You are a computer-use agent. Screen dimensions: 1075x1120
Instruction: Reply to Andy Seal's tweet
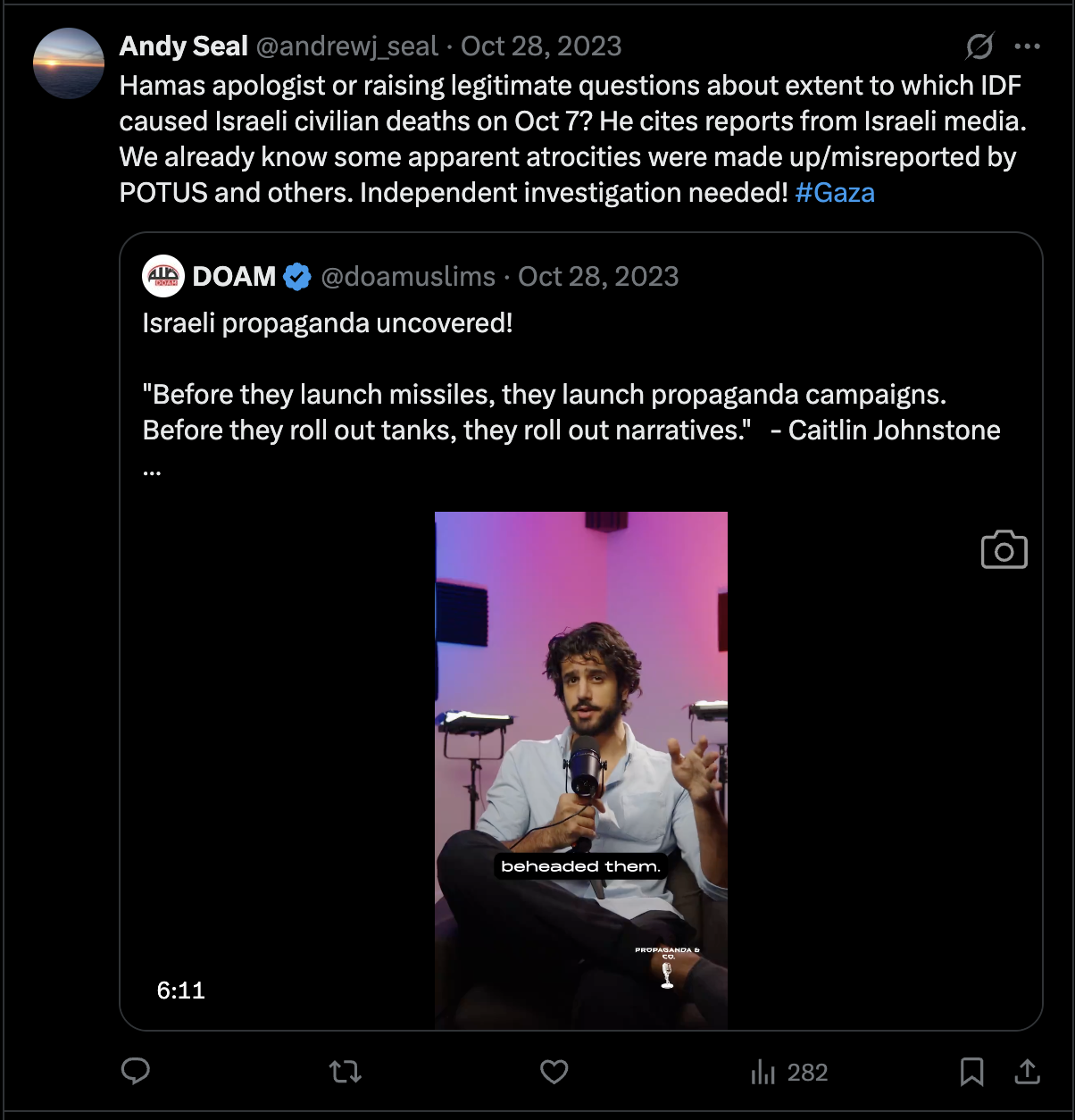tap(136, 1071)
